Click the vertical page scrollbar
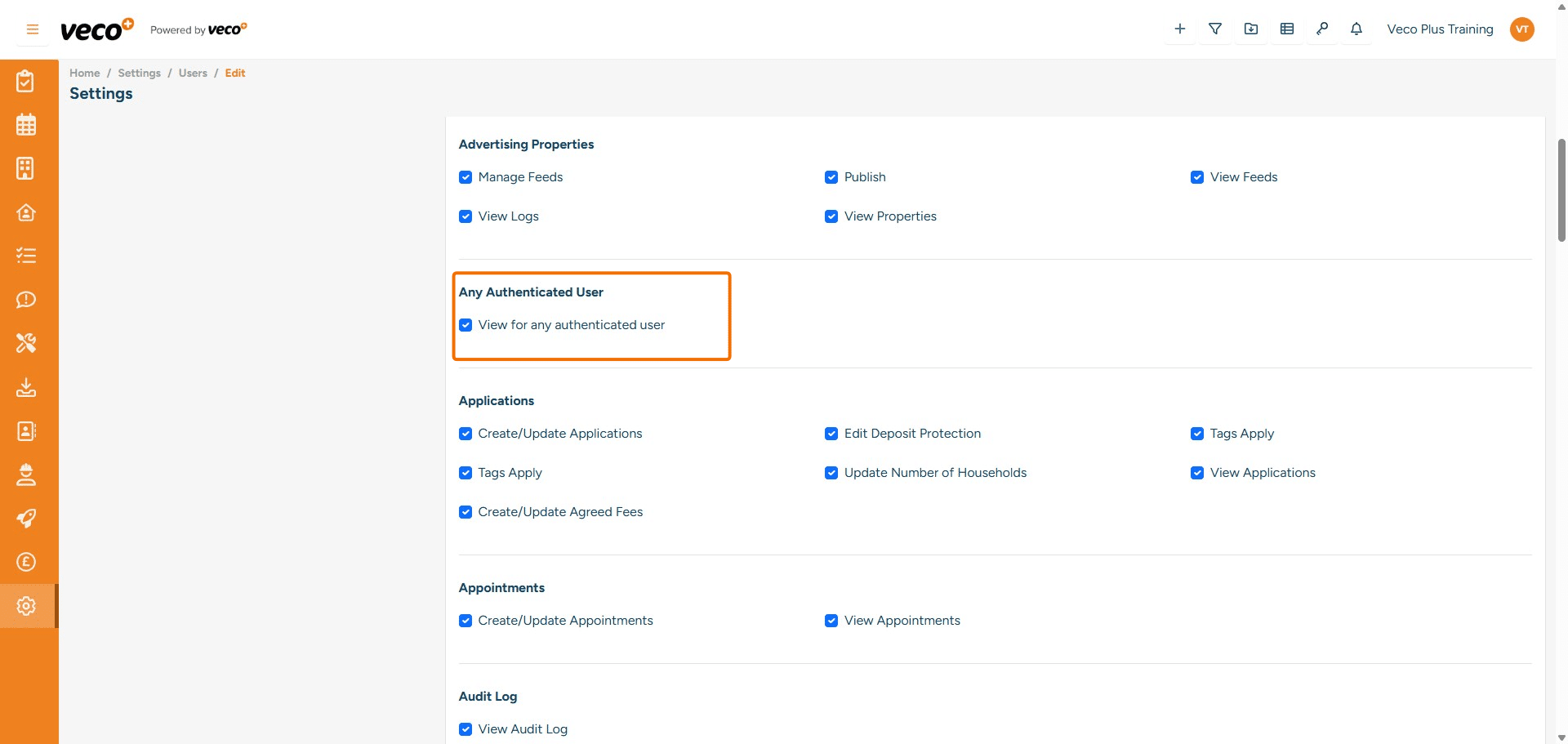Screen dimensions: 1568x744 point(1561,189)
